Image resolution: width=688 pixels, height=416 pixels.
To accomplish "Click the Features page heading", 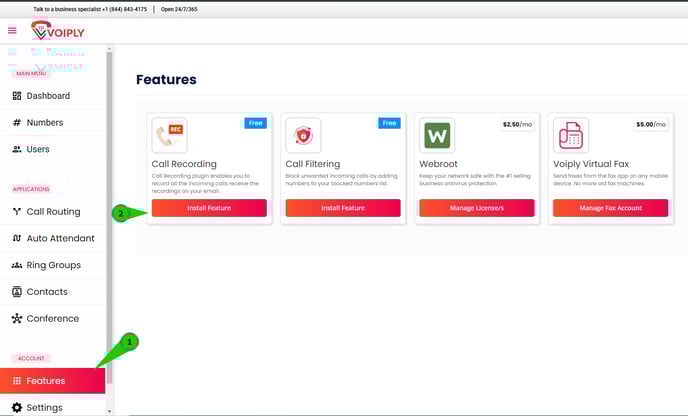I will click(166, 79).
